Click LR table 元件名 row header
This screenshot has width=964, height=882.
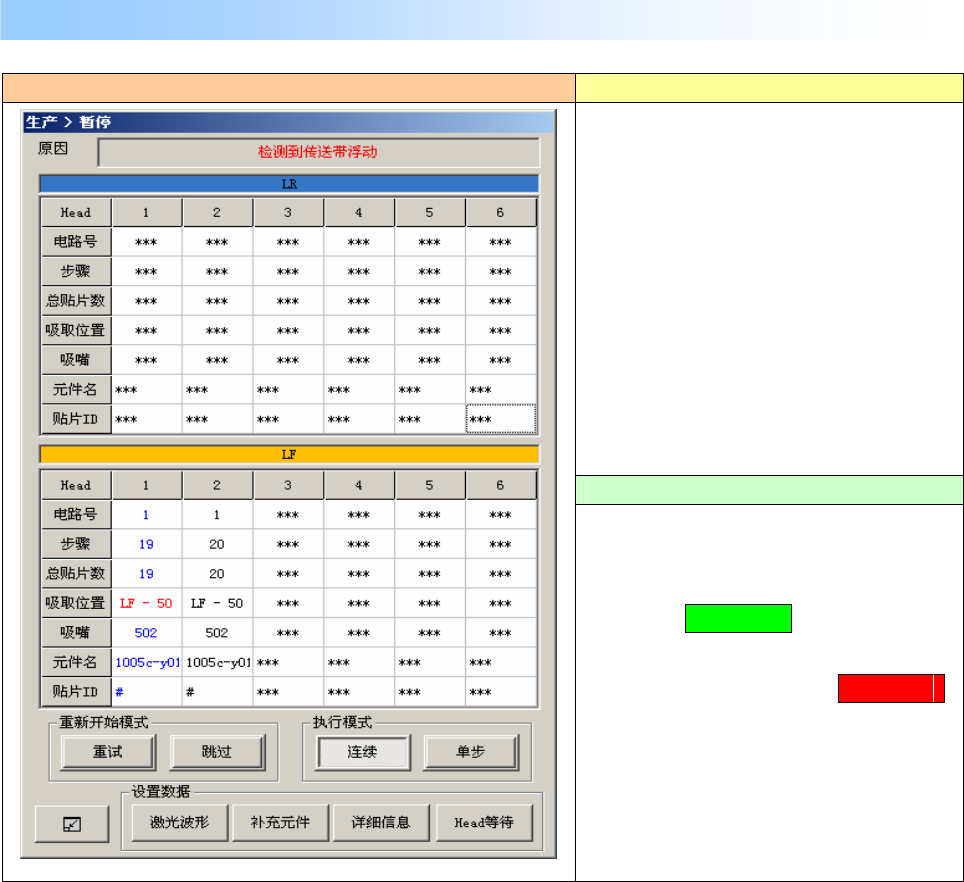[x=76, y=389]
